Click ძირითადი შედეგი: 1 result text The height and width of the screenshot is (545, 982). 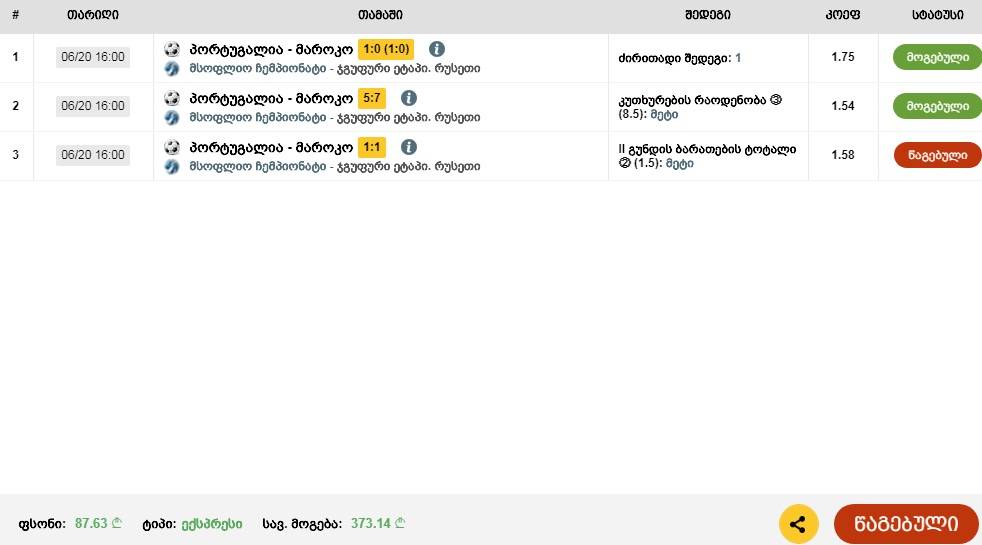680,58
